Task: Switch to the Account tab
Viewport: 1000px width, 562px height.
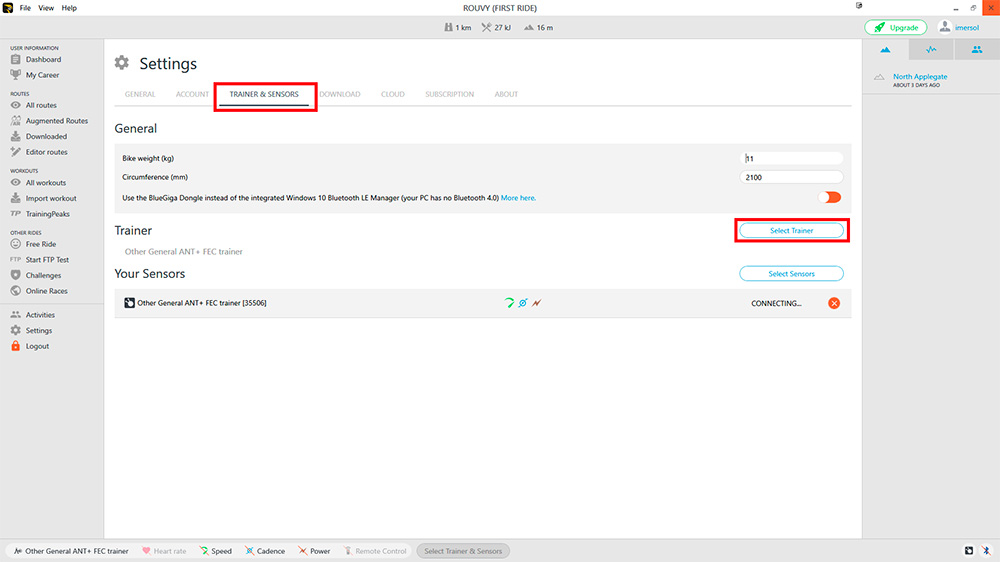Action: [192, 94]
